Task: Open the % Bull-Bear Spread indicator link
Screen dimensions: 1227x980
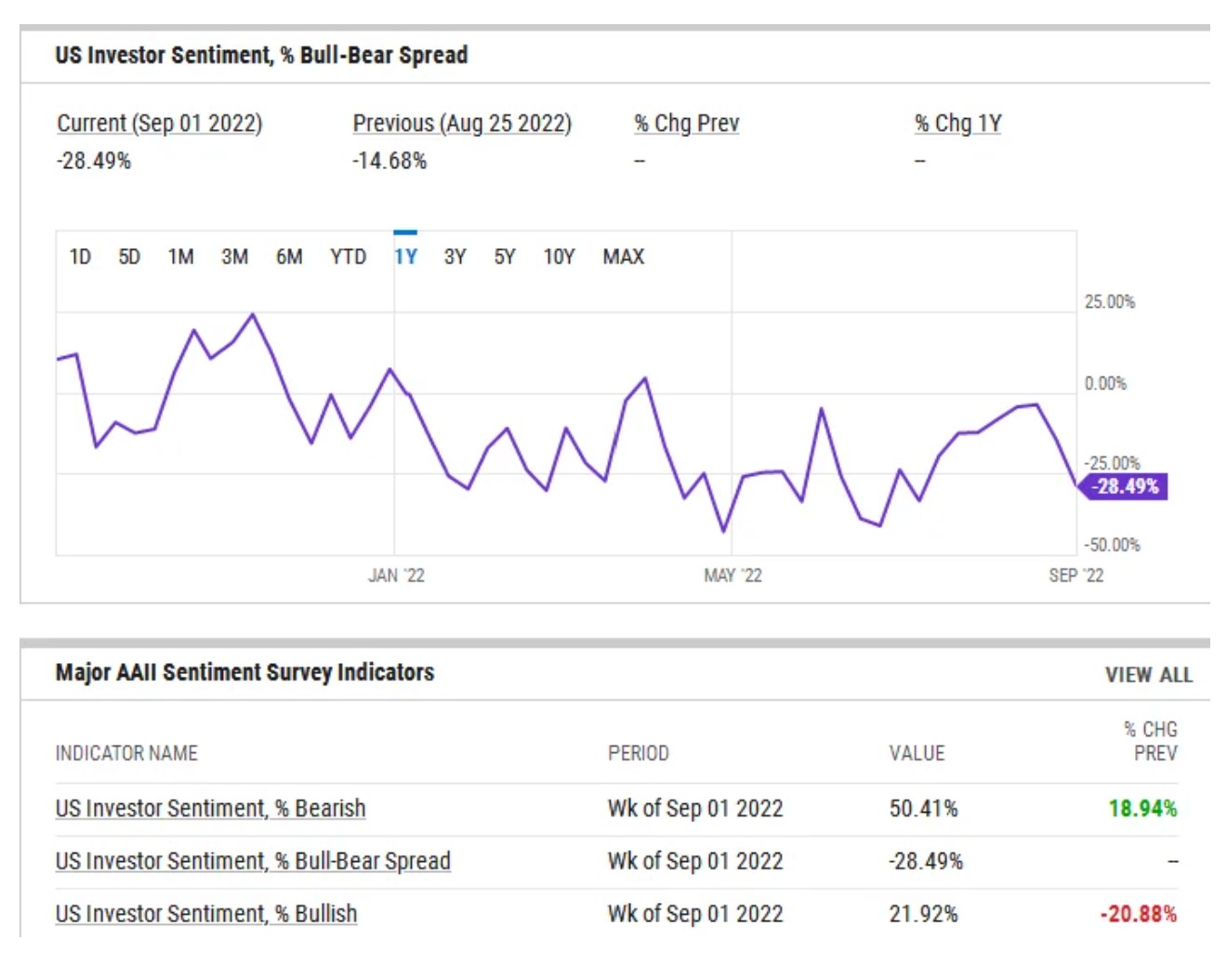Action: coord(253,861)
